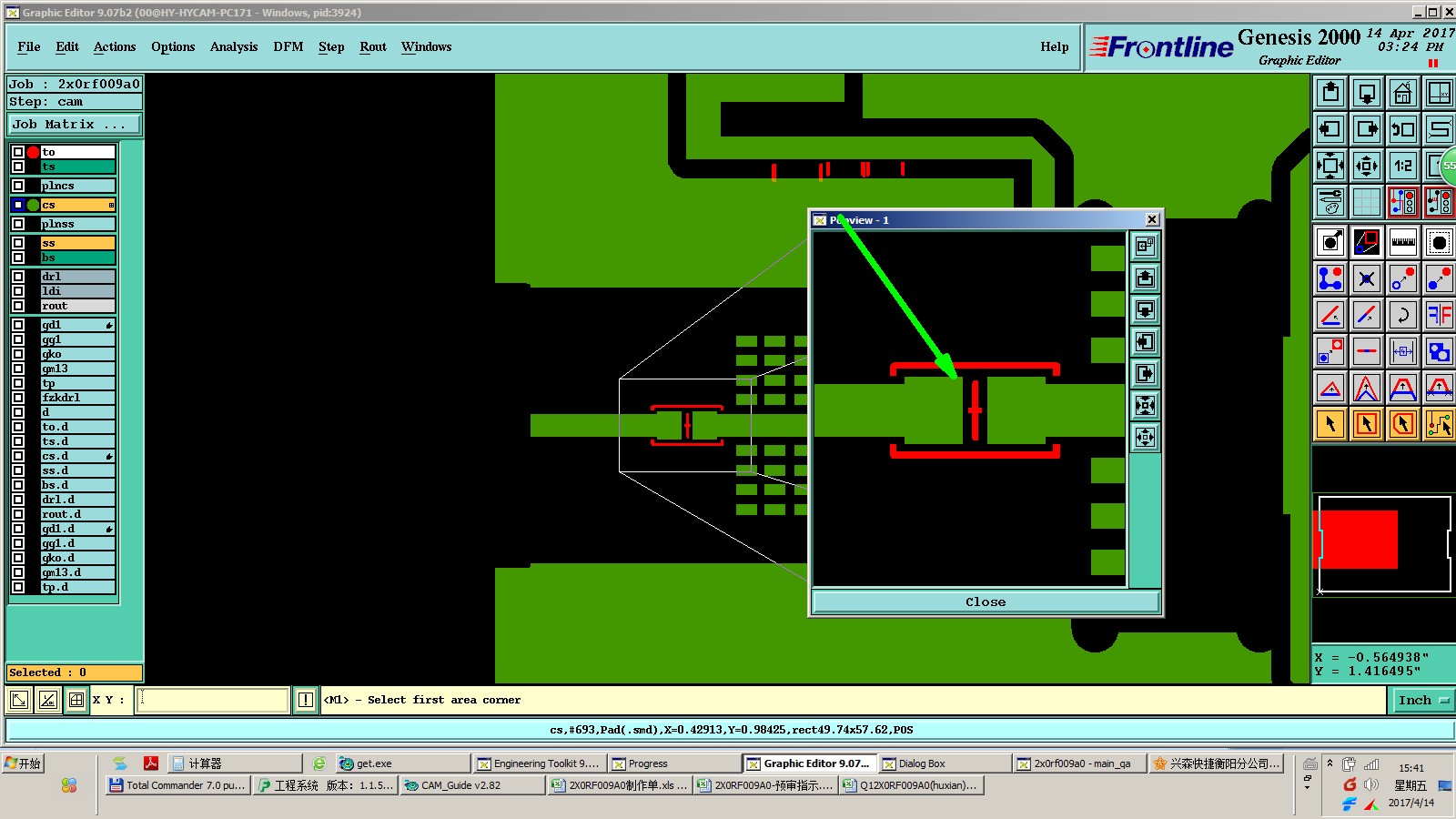This screenshot has width=1456, height=819.
Task: Click the pan up icon in popview window
Action: (x=1145, y=278)
